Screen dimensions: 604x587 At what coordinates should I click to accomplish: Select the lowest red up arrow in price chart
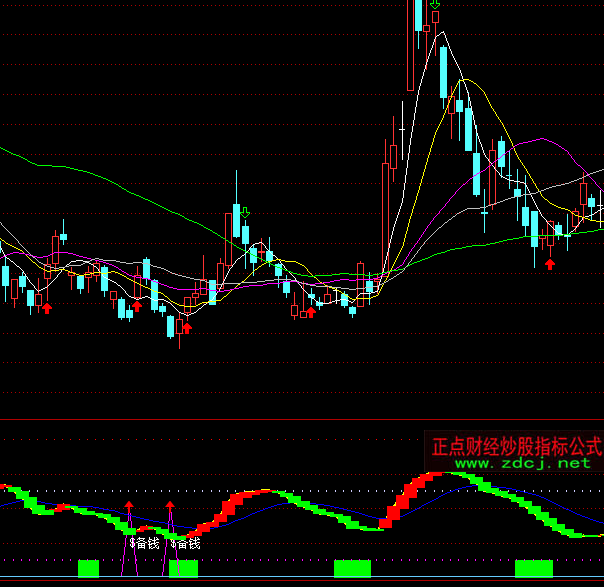point(185,327)
